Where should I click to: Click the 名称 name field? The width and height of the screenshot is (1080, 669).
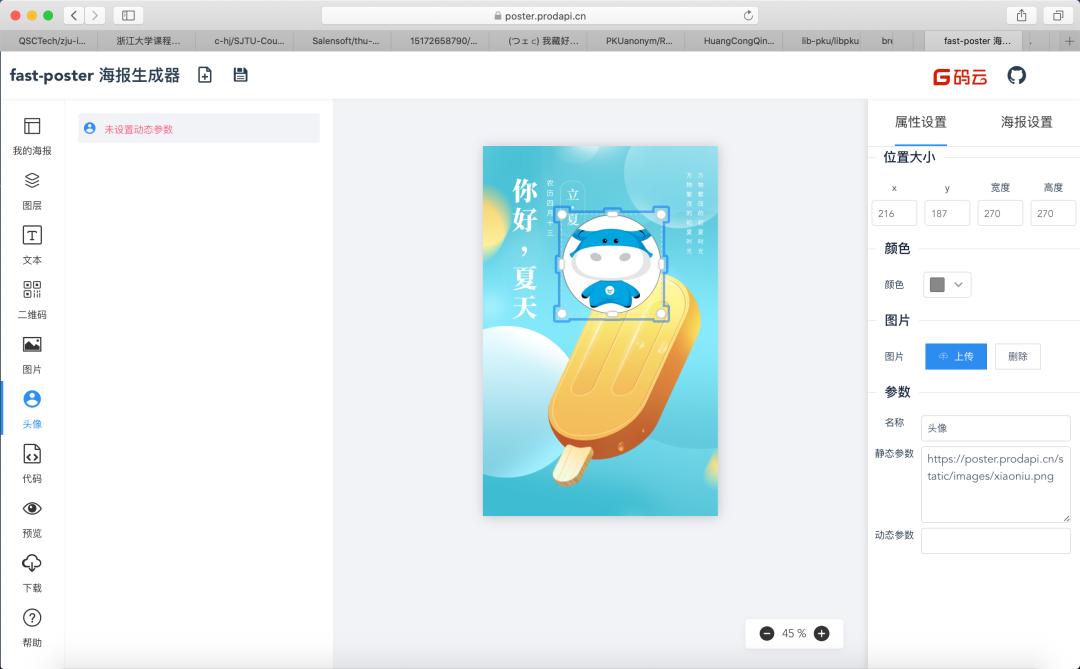[995, 428]
